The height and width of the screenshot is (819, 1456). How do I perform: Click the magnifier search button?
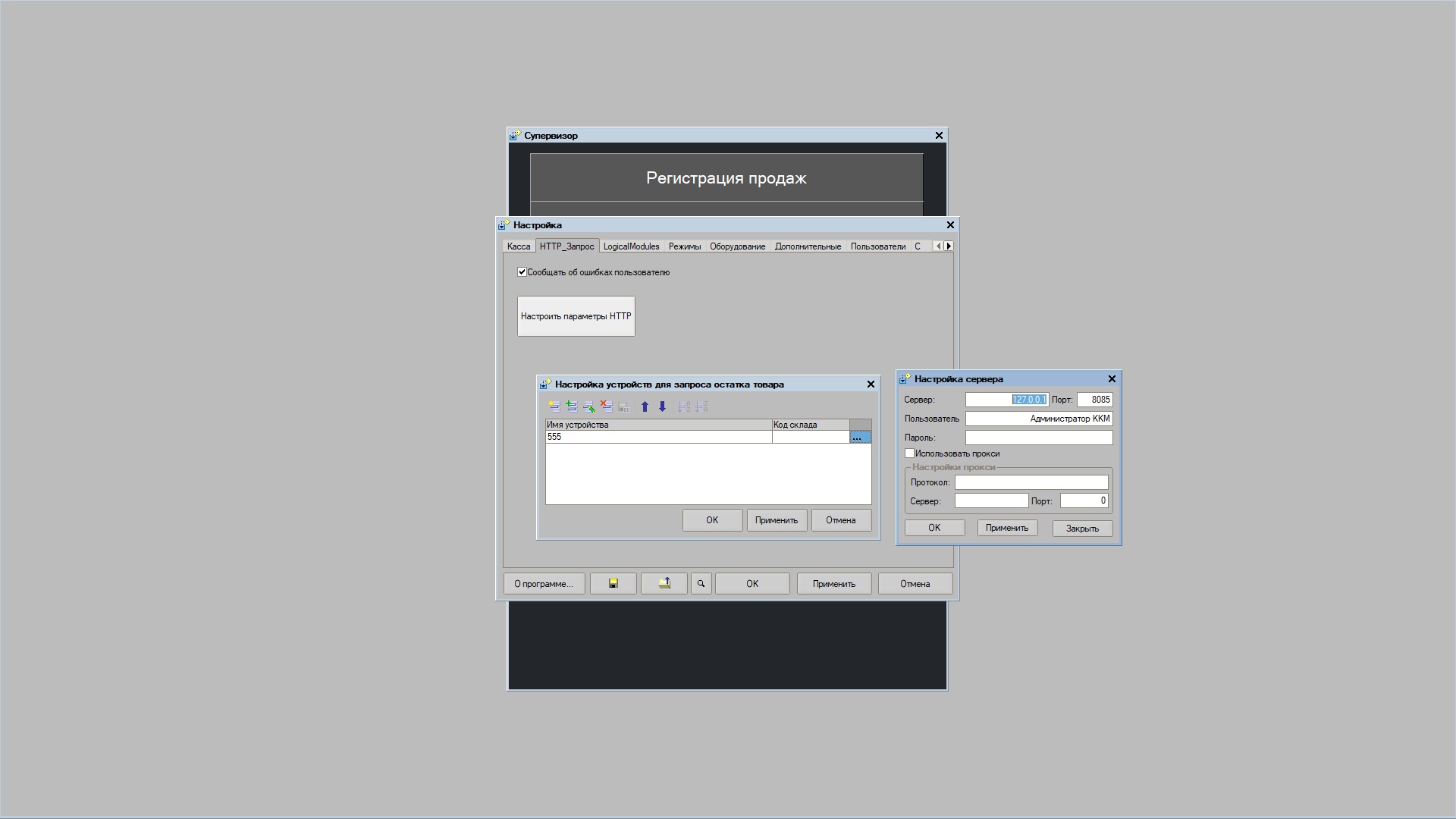(701, 583)
